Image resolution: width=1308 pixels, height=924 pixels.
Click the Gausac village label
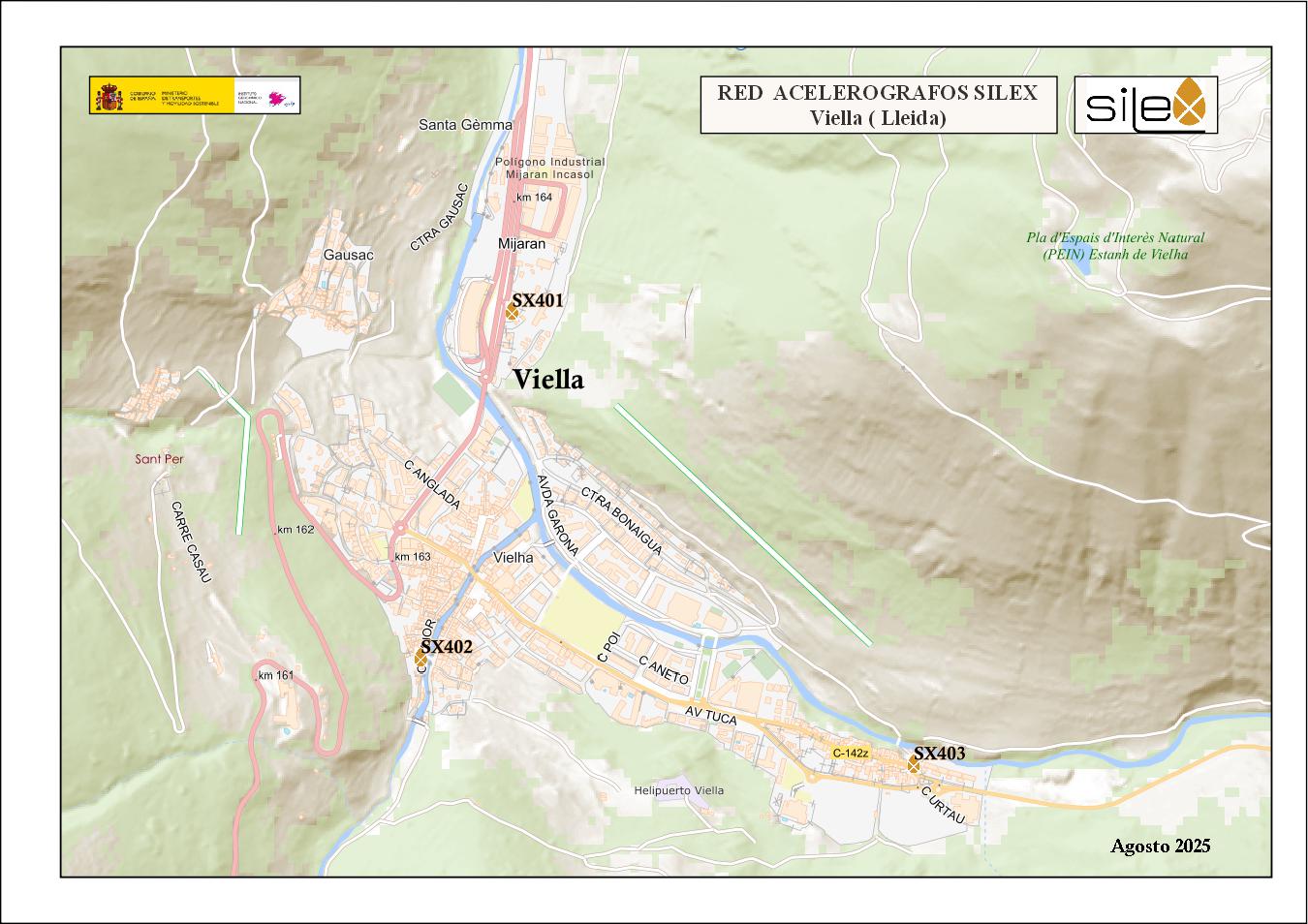pos(348,254)
